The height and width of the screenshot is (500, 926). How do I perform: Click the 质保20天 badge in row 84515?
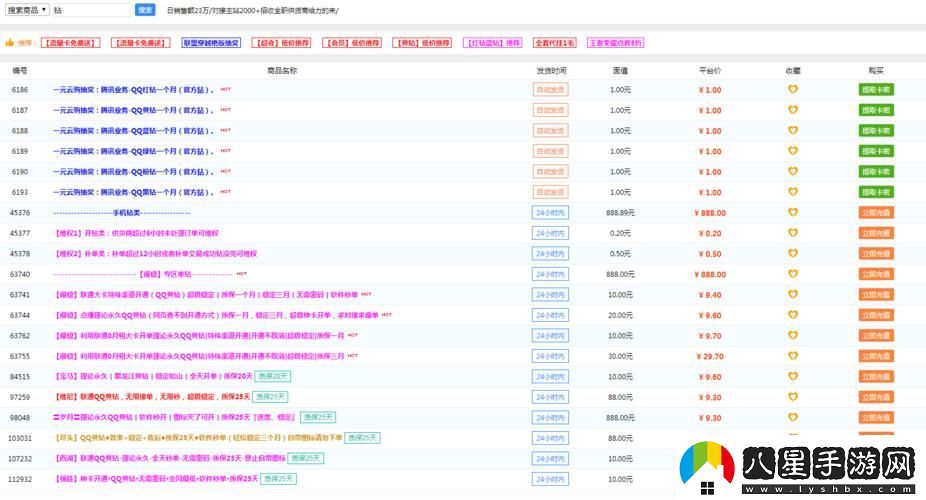pyautogui.click(x=272, y=376)
